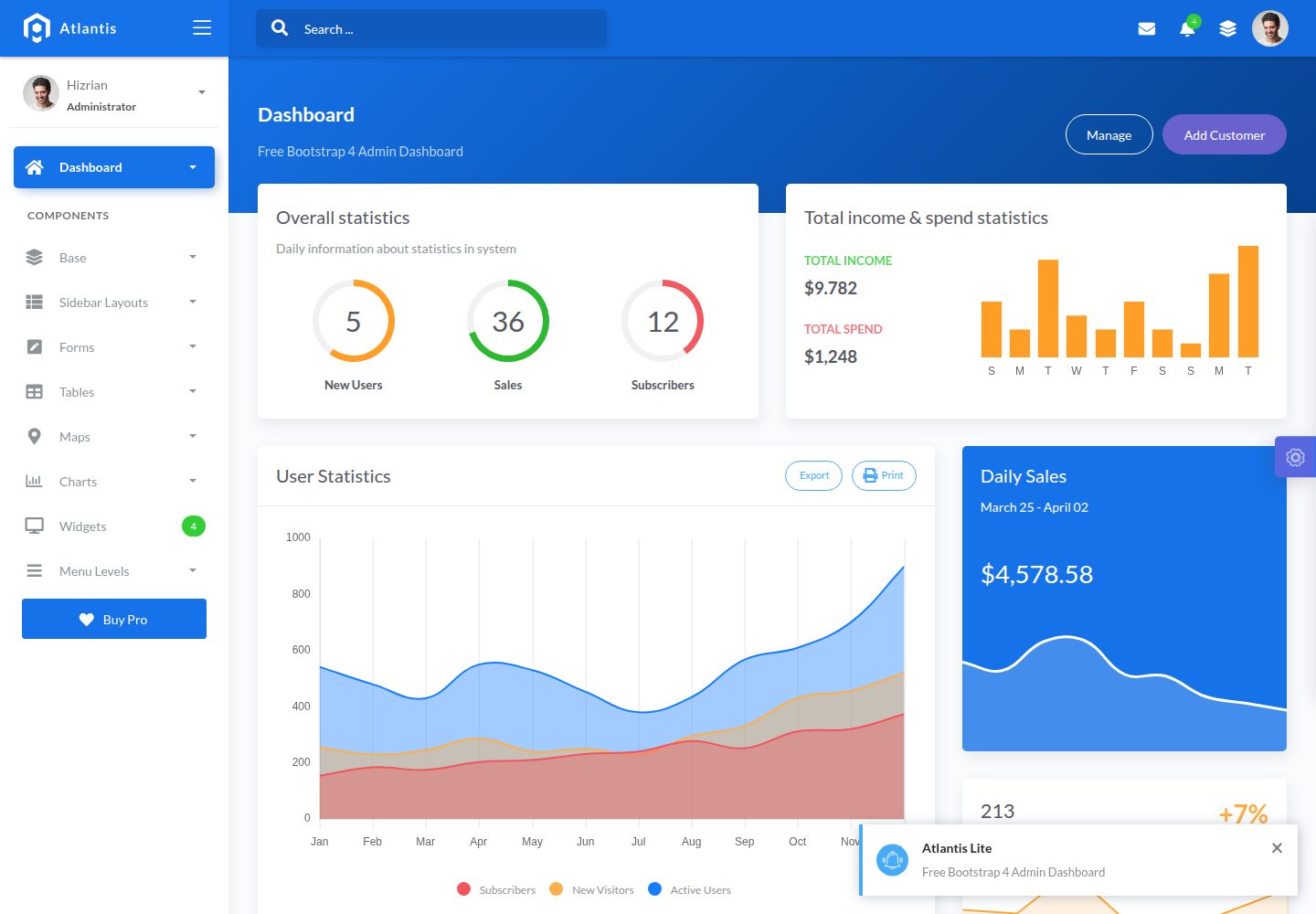Expand the Tables menu caret
This screenshot has width=1316, height=914.
(193, 391)
